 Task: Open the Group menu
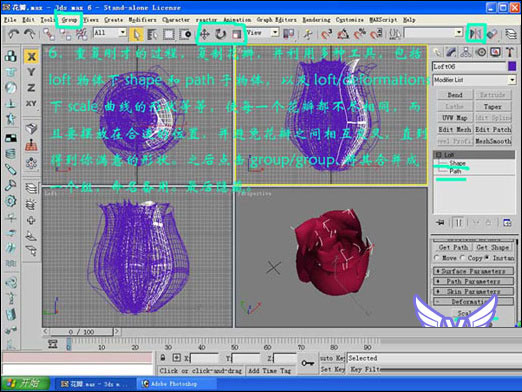[69, 20]
